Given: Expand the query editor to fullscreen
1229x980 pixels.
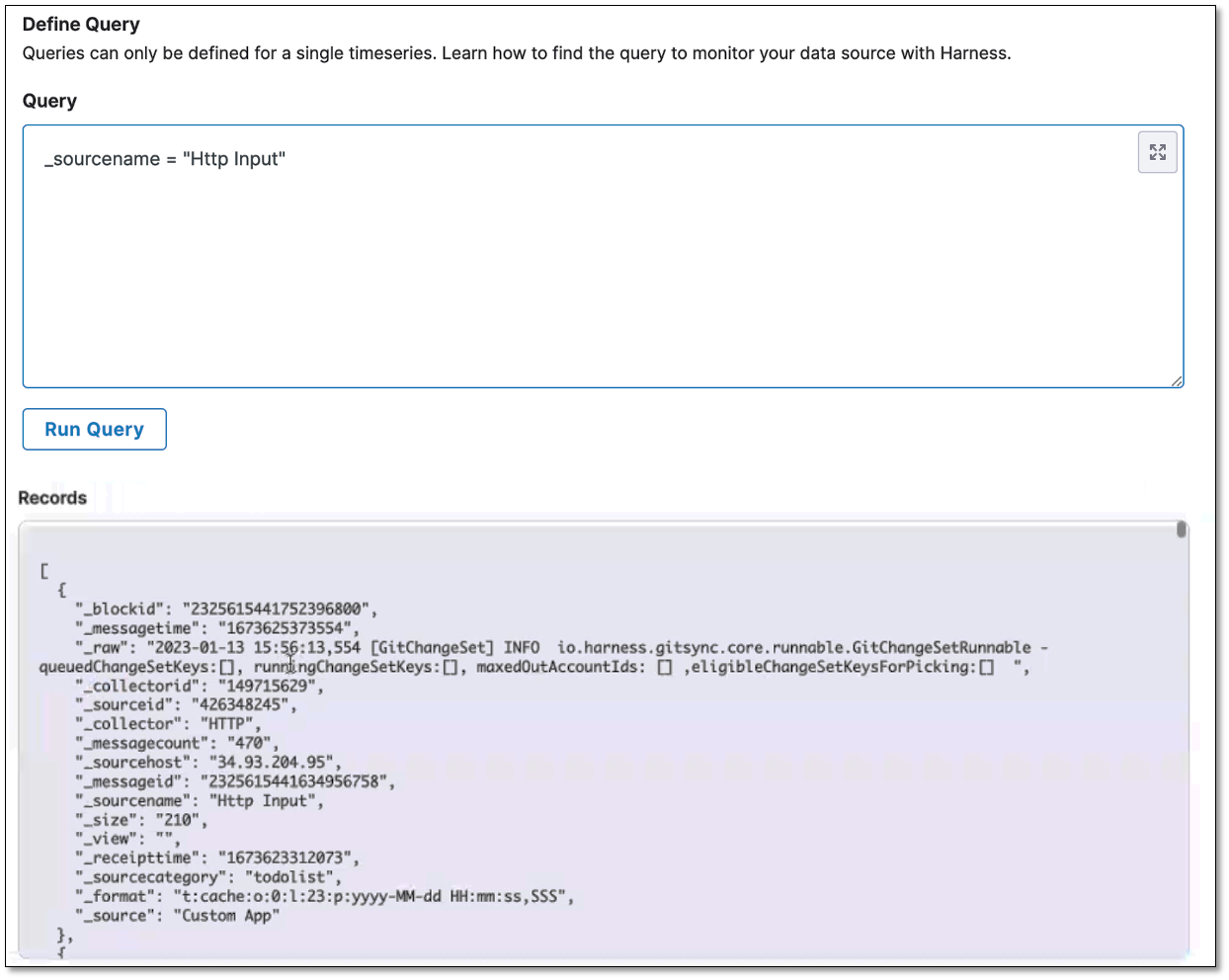Looking at the screenshot, I should [1157, 152].
